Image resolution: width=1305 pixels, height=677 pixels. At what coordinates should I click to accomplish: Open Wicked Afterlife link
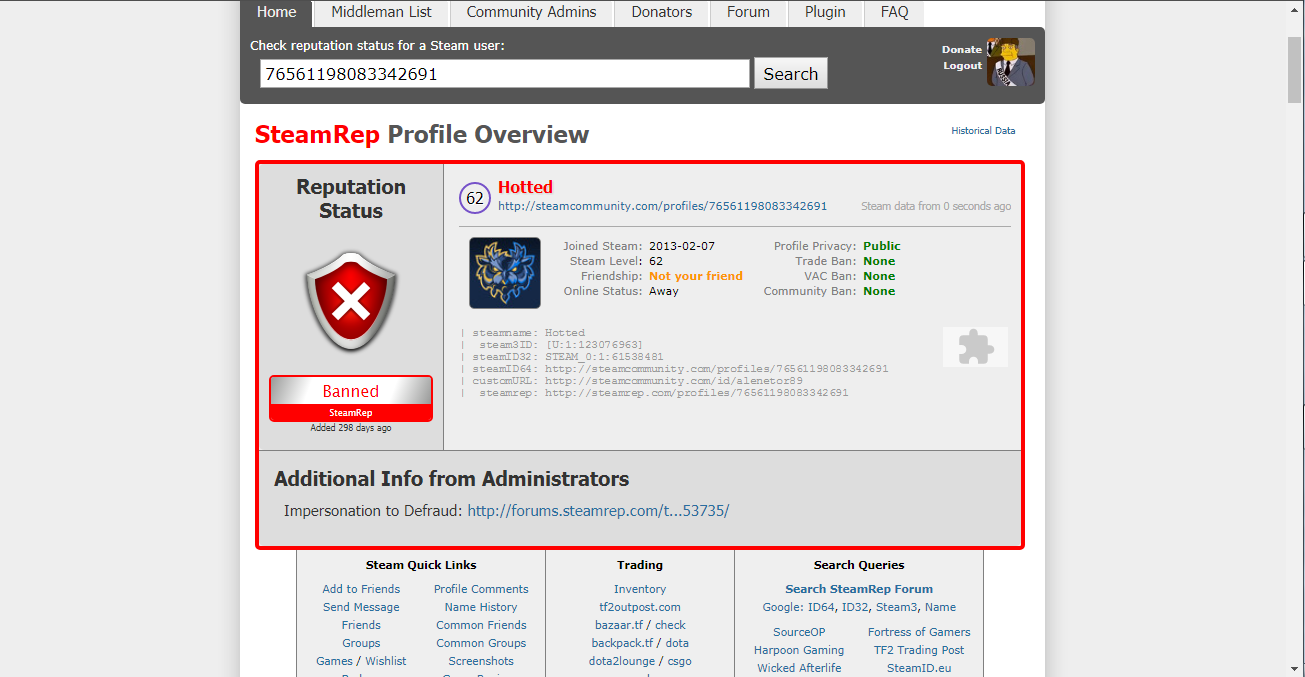799,668
